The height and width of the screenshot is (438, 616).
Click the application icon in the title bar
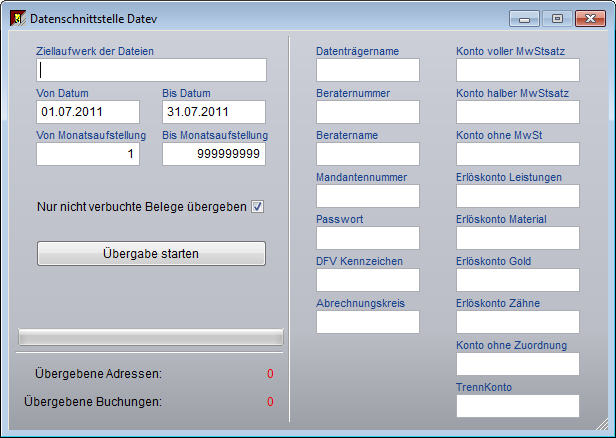(18, 18)
